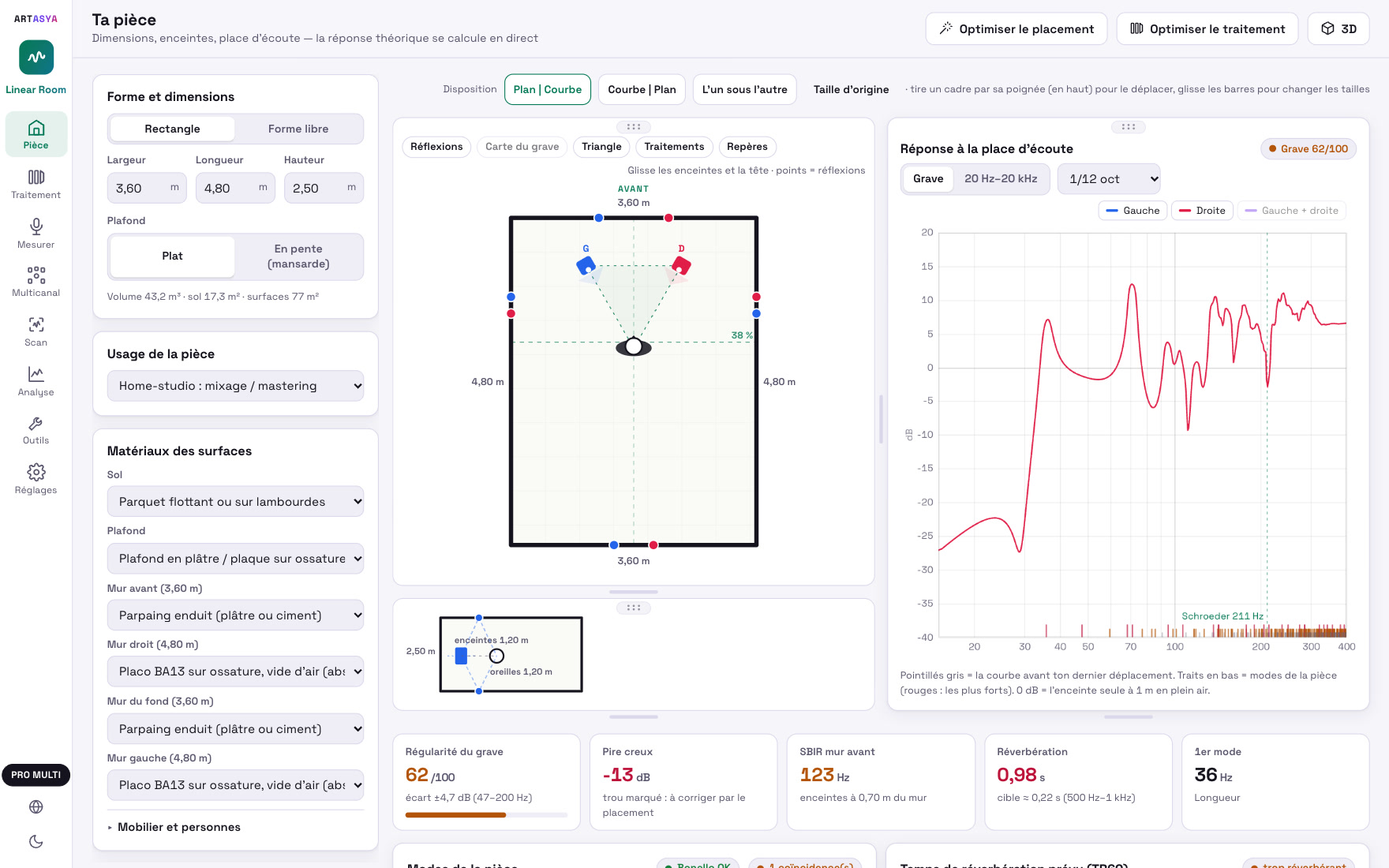1389x868 pixels.
Task: Select En pente (mansarde) ceiling option
Action: click(x=298, y=256)
